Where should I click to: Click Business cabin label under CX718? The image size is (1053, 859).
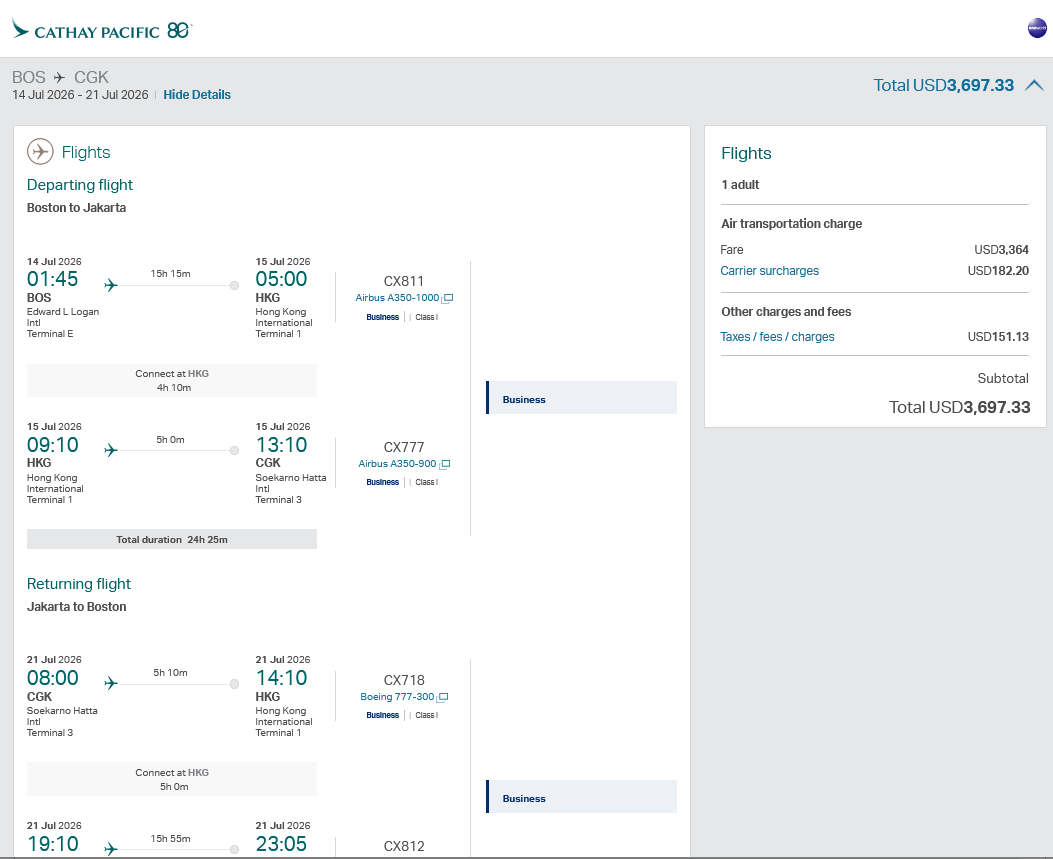click(x=383, y=715)
